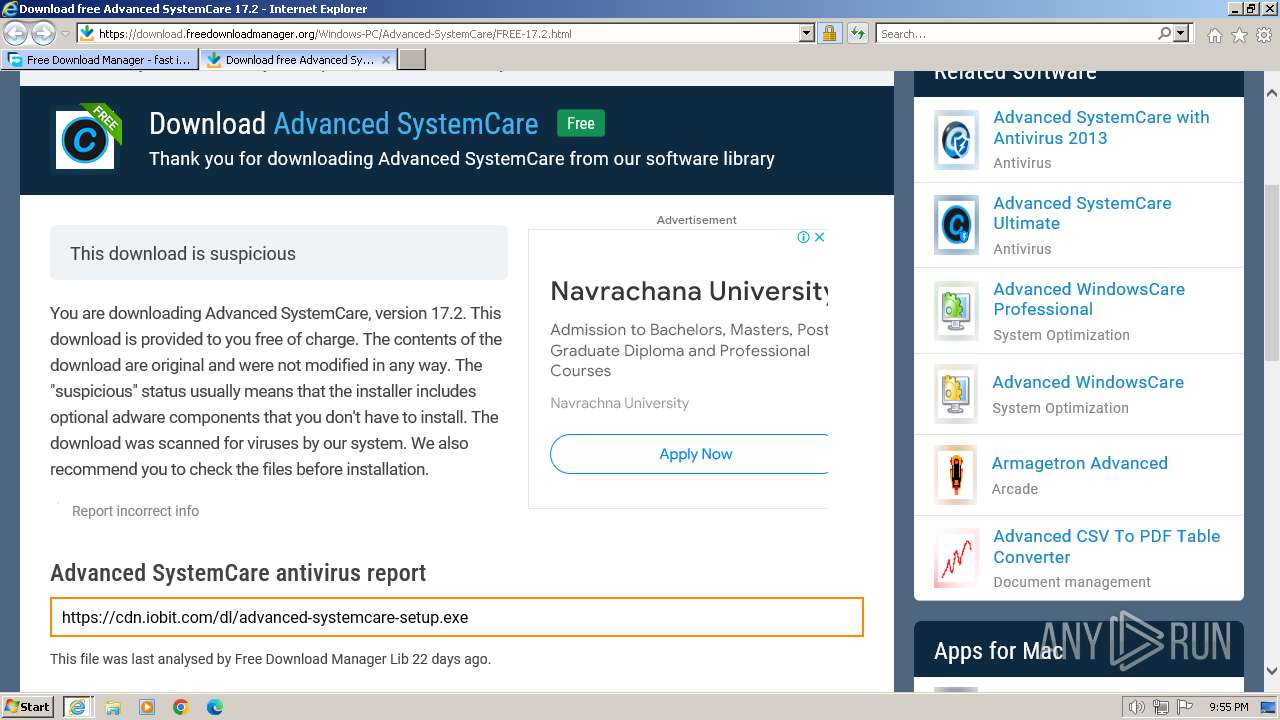Click the security lock icon in address bar

pos(829,33)
